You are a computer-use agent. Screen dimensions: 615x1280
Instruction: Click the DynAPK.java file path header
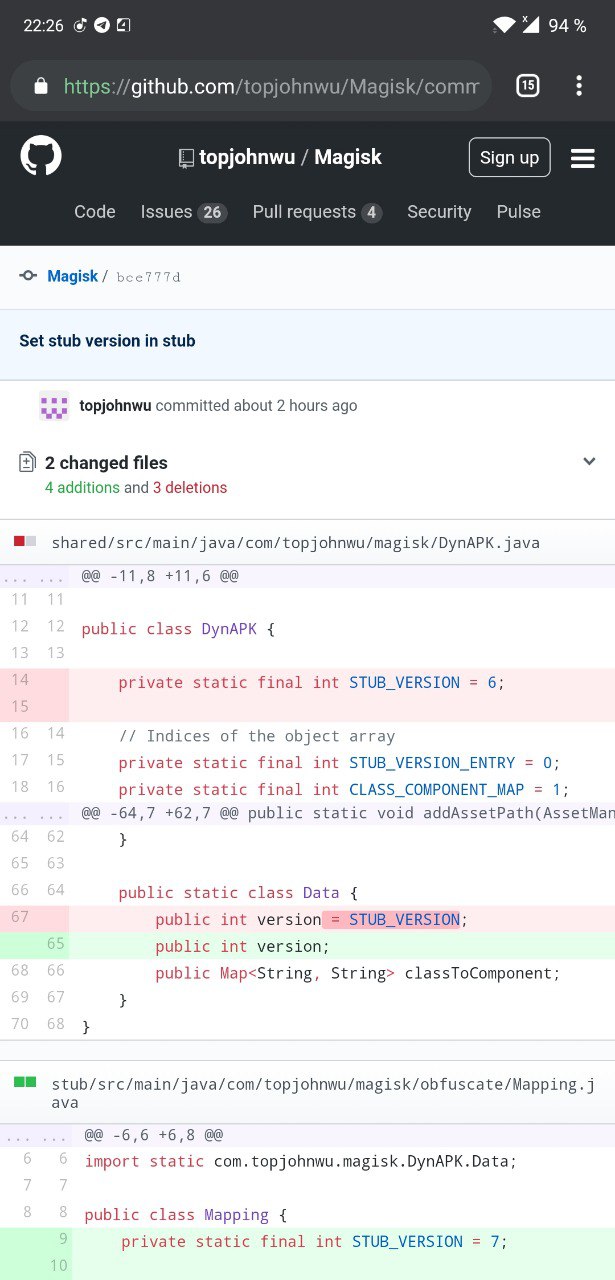coord(296,543)
